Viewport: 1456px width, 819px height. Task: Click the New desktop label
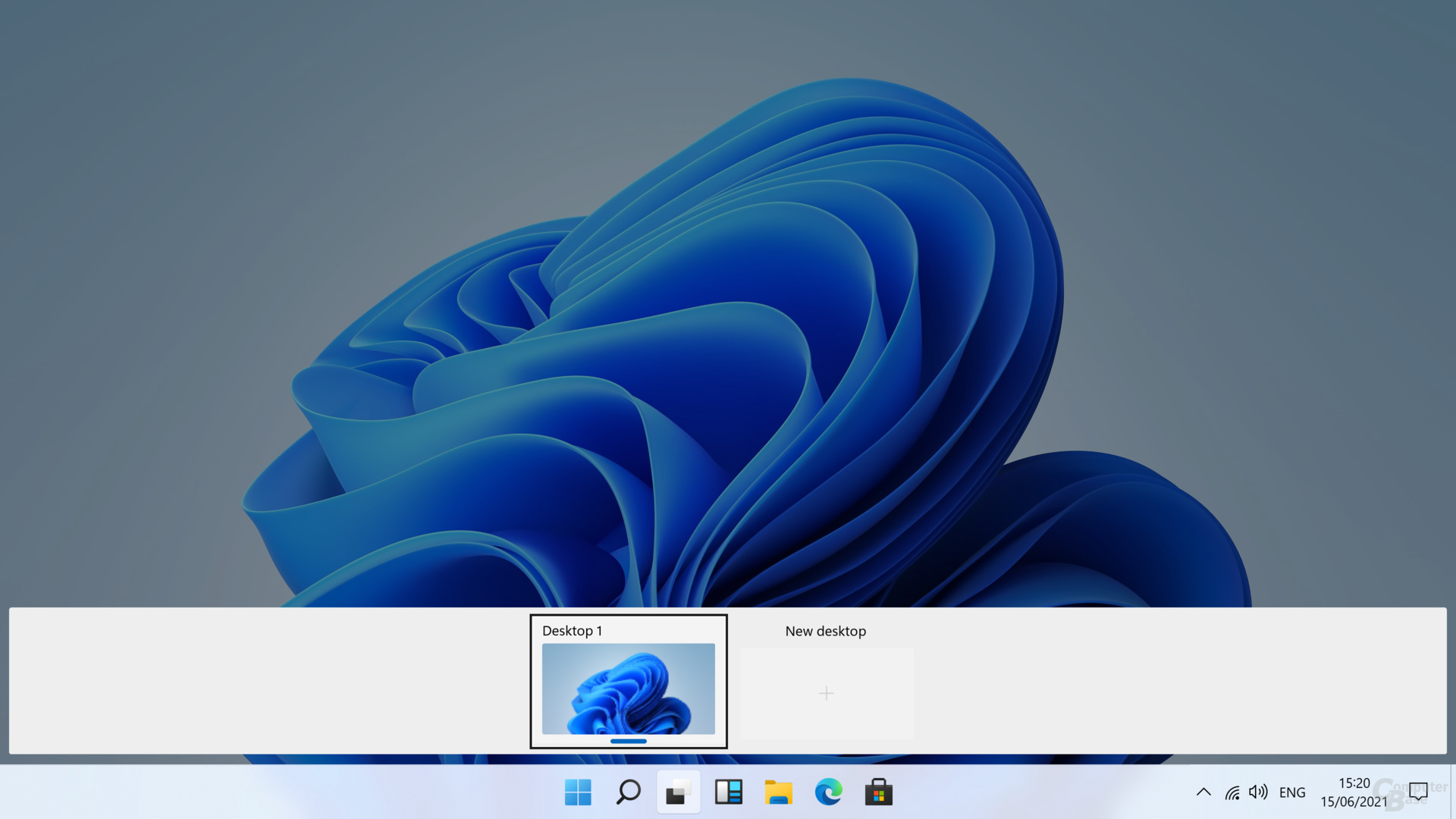tap(825, 631)
